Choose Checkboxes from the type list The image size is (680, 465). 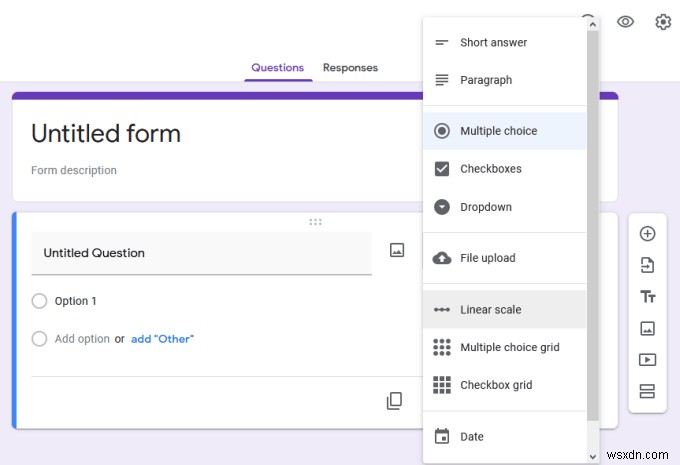coord(490,169)
